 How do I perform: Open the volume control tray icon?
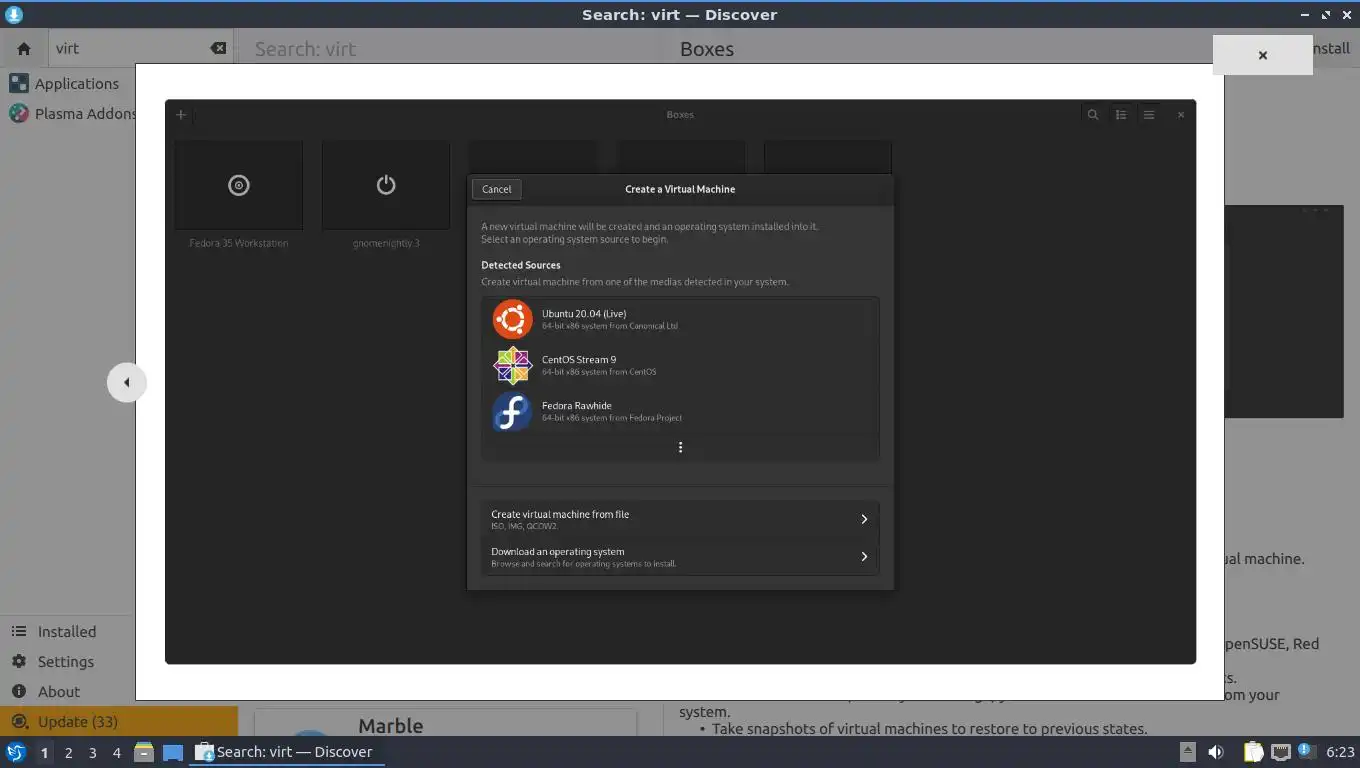pyautogui.click(x=1216, y=752)
